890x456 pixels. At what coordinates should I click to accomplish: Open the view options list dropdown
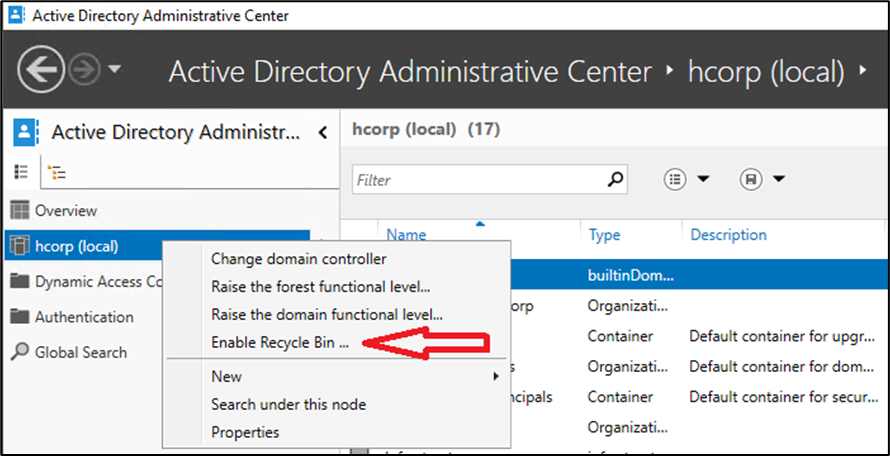tap(687, 180)
